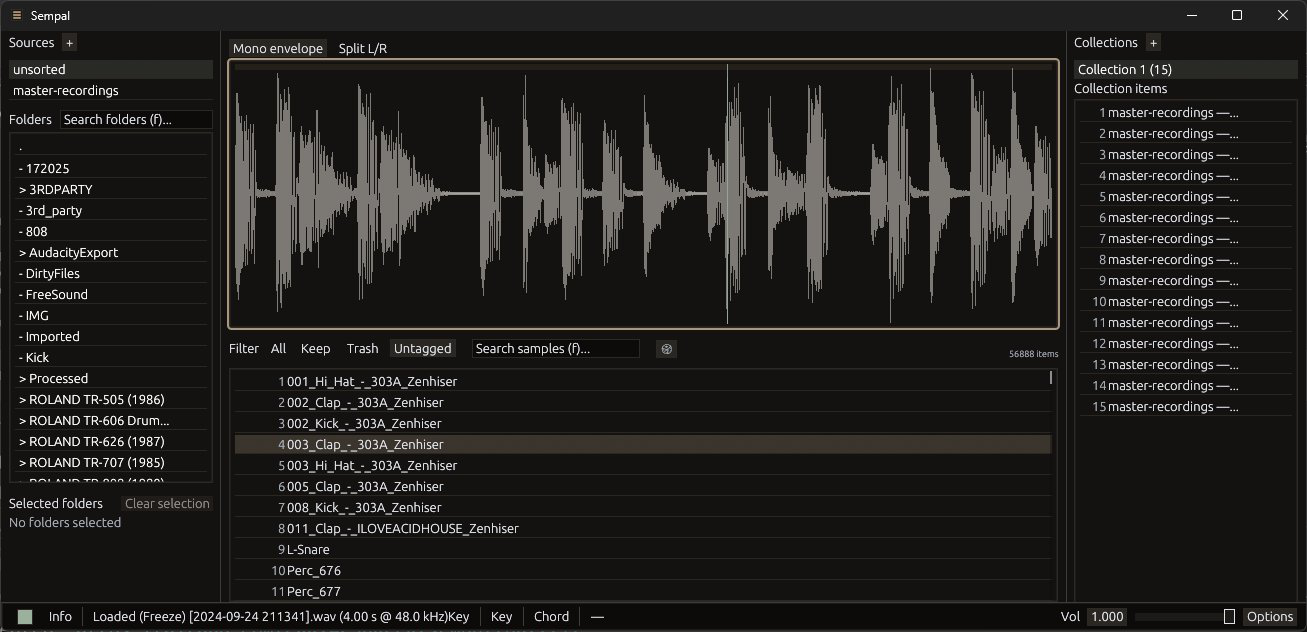Click the random sample icon beside the search box
Image resolution: width=1307 pixels, height=632 pixels.
[x=666, y=348]
